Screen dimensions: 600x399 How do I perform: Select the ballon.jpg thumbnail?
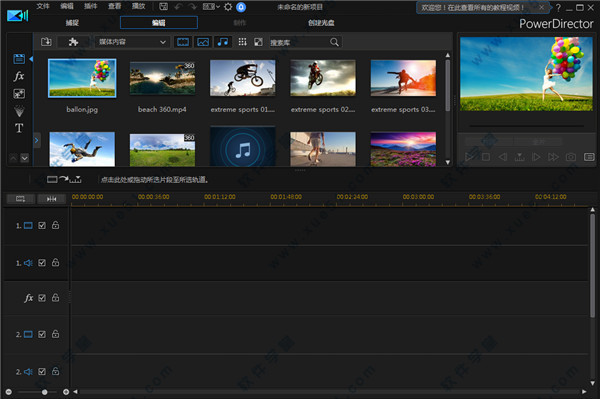point(82,78)
